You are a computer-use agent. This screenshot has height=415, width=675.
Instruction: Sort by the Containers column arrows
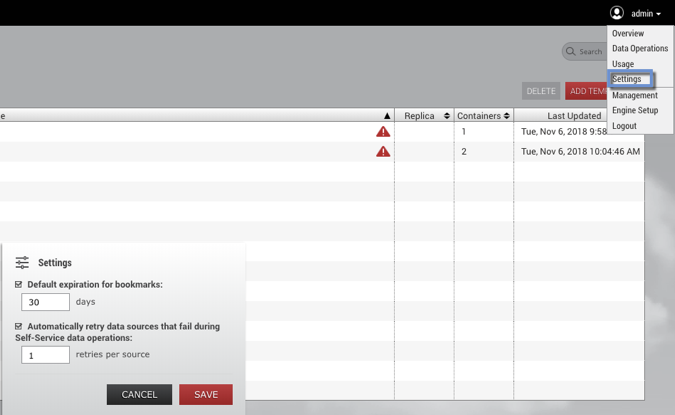[507, 116]
